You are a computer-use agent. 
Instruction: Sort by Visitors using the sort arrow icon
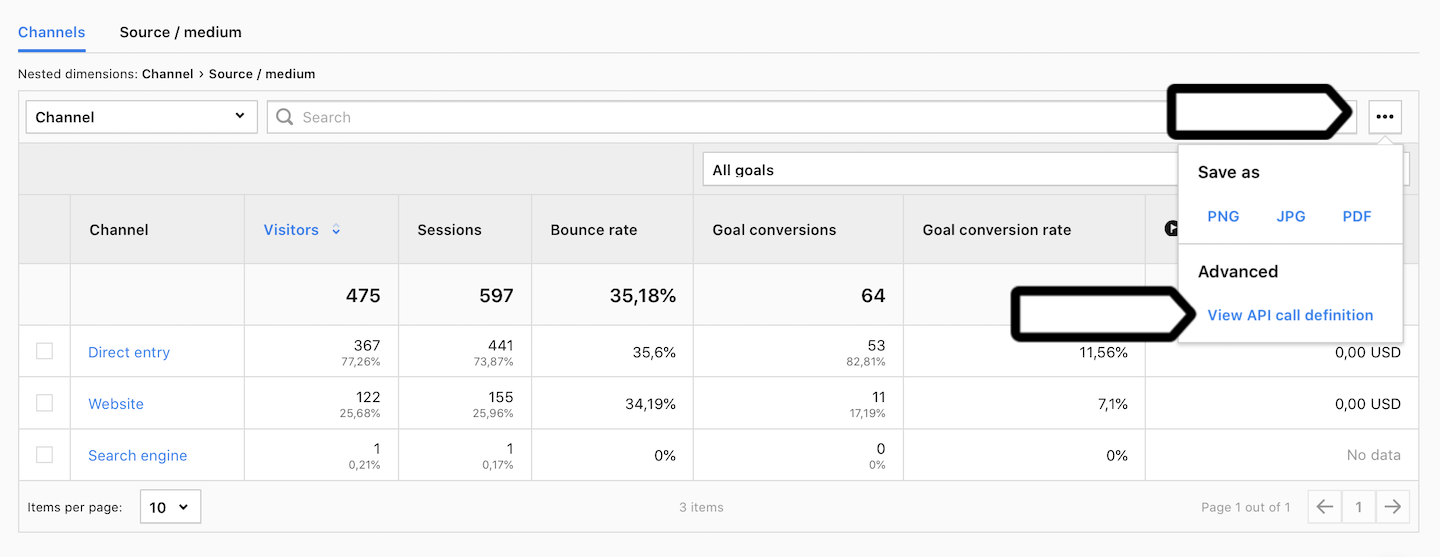click(x=336, y=230)
